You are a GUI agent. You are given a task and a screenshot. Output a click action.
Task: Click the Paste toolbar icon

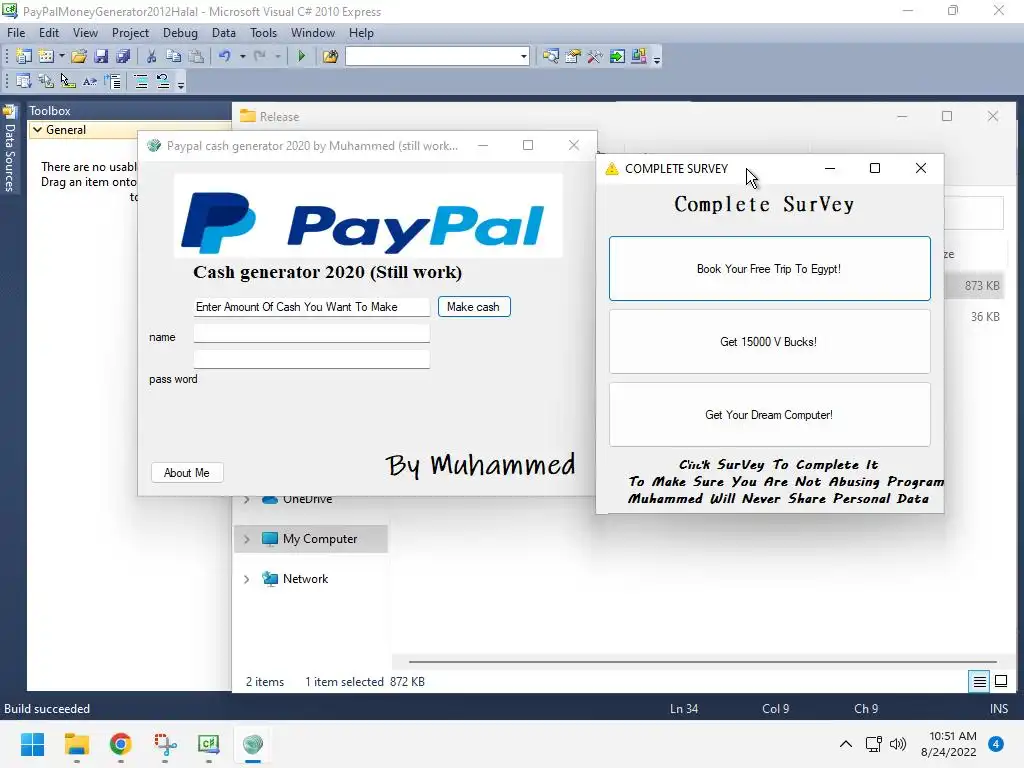click(x=196, y=57)
